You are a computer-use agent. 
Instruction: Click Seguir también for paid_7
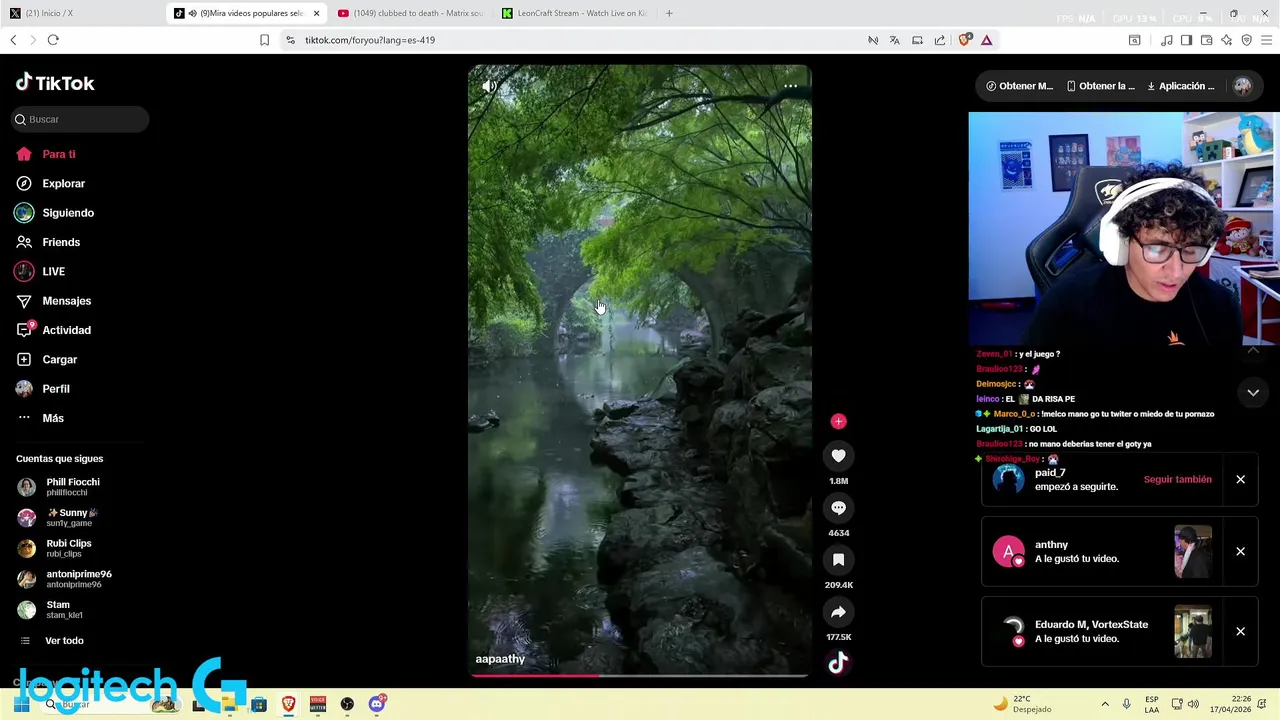tap(1177, 479)
